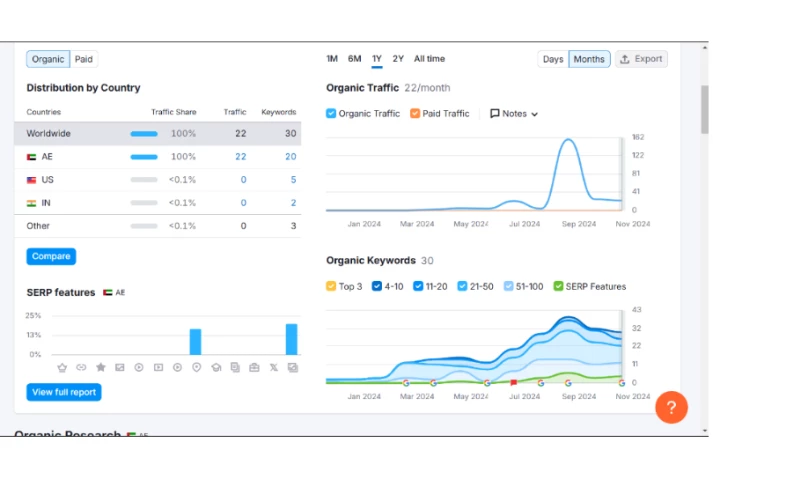Click the briefcase jobs SERP feature icon

pyautogui.click(x=254, y=367)
